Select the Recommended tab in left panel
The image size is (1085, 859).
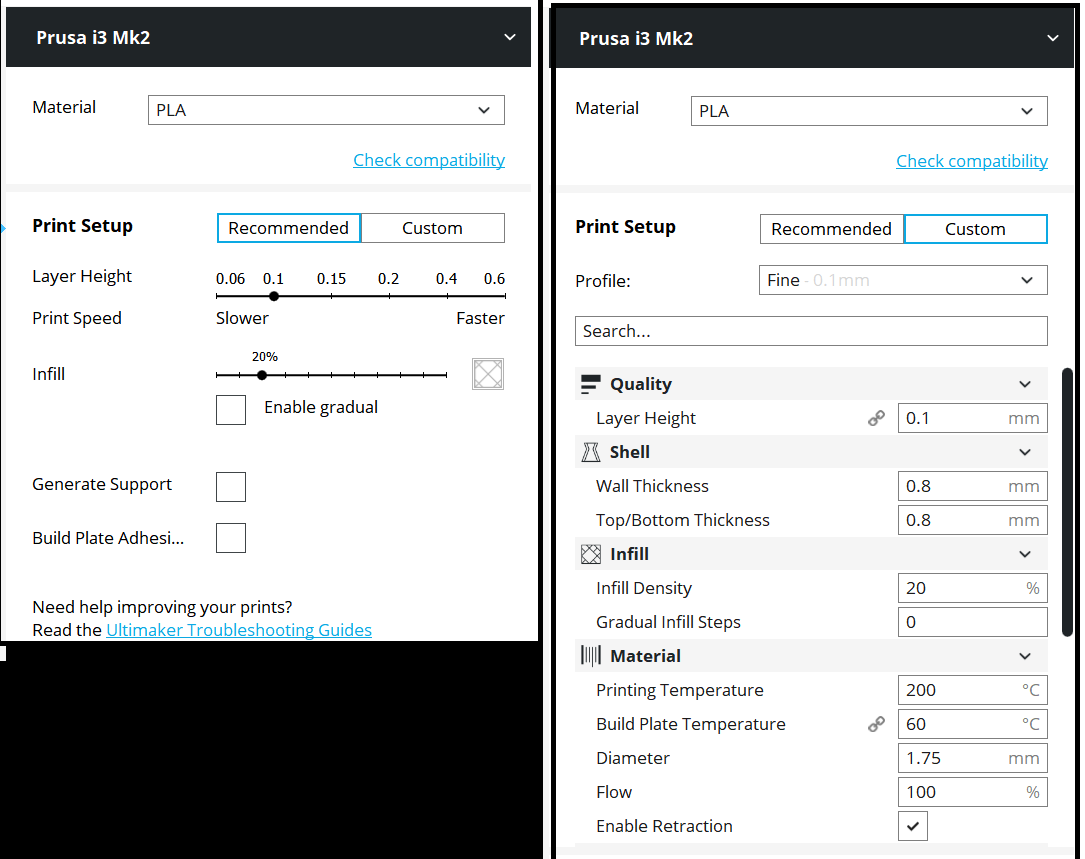point(289,228)
